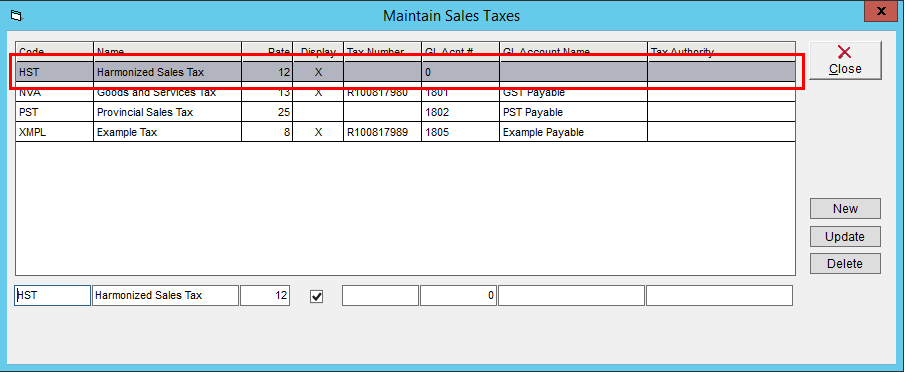
Task: Click PST Payable account name cell
Action: (x=573, y=112)
